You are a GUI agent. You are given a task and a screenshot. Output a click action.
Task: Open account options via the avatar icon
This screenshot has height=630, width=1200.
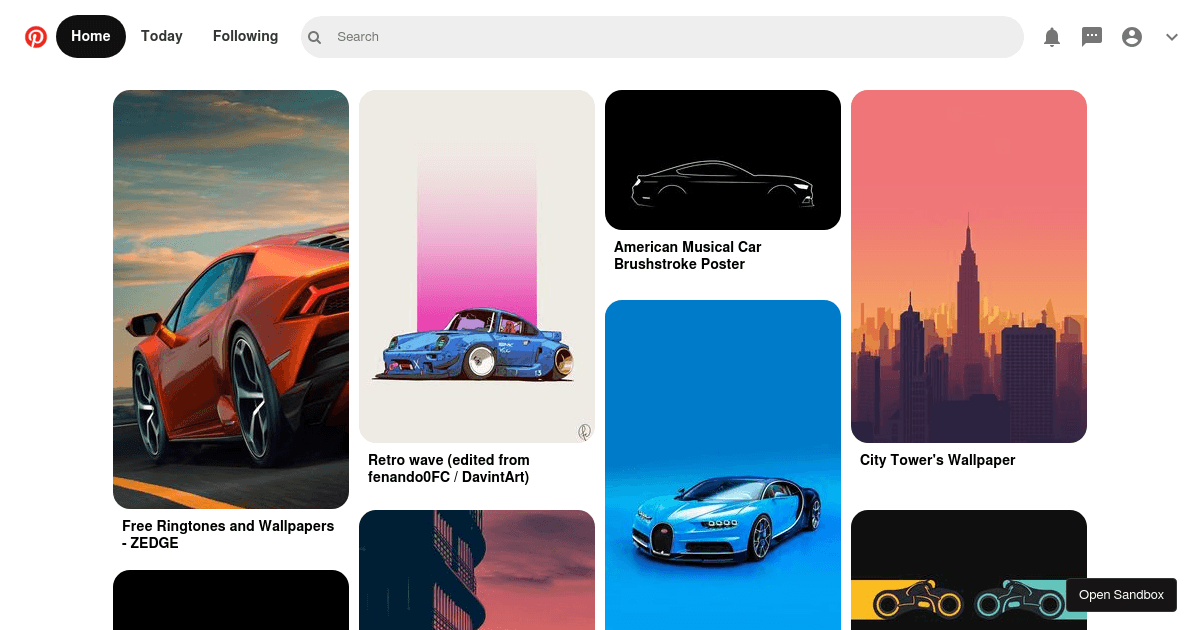(x=1131, y=36)
